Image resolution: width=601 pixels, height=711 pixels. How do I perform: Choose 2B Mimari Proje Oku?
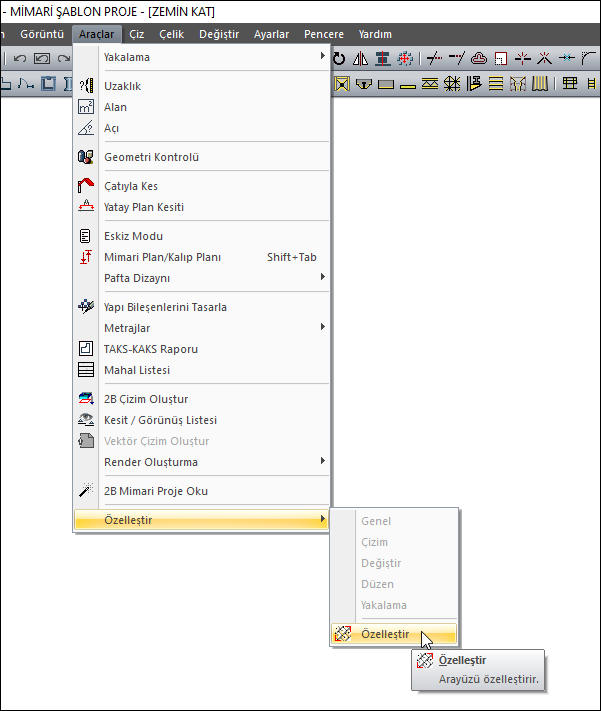[202, 491]
